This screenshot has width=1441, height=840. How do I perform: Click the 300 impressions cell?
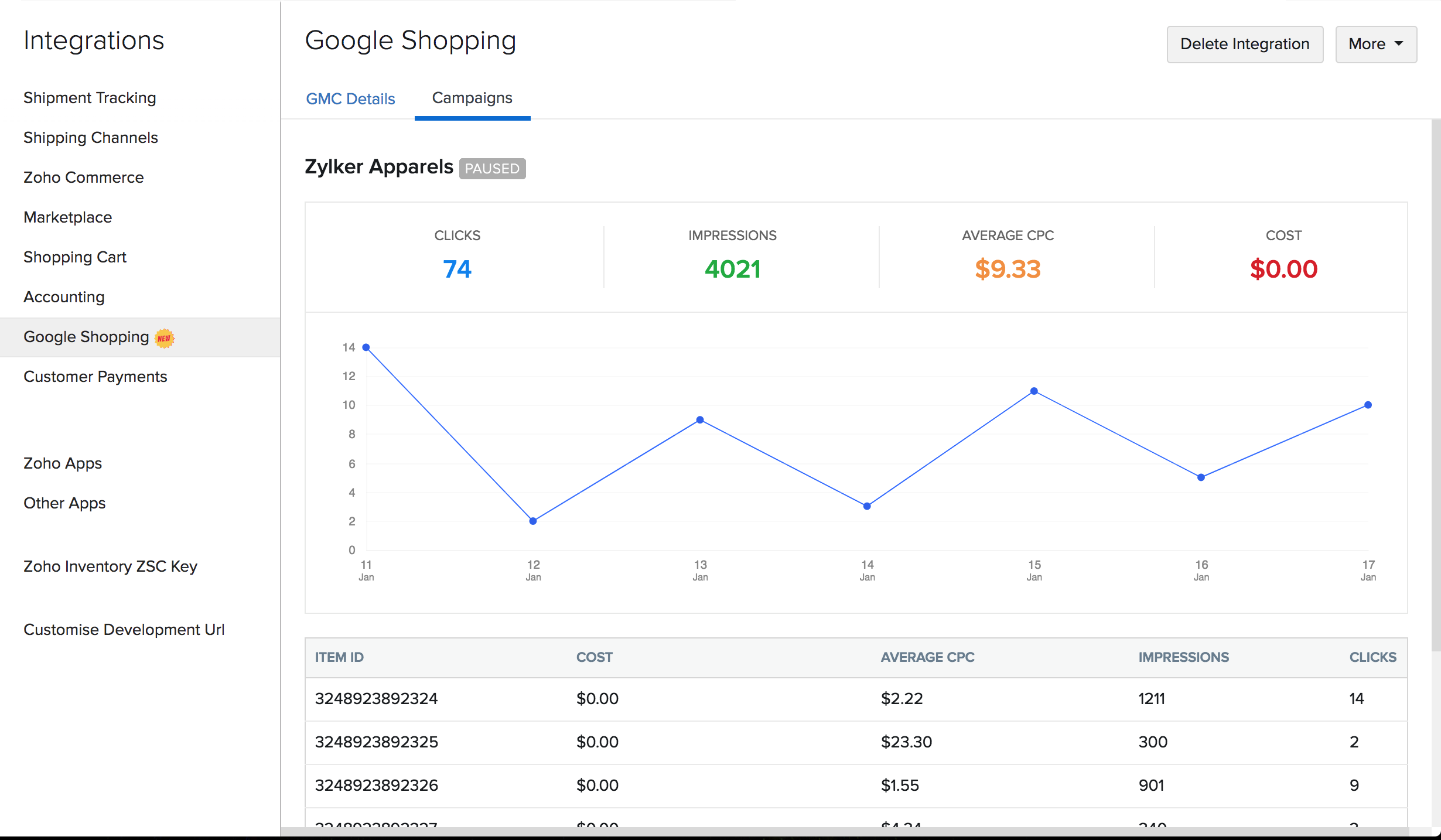point(1153,742)
